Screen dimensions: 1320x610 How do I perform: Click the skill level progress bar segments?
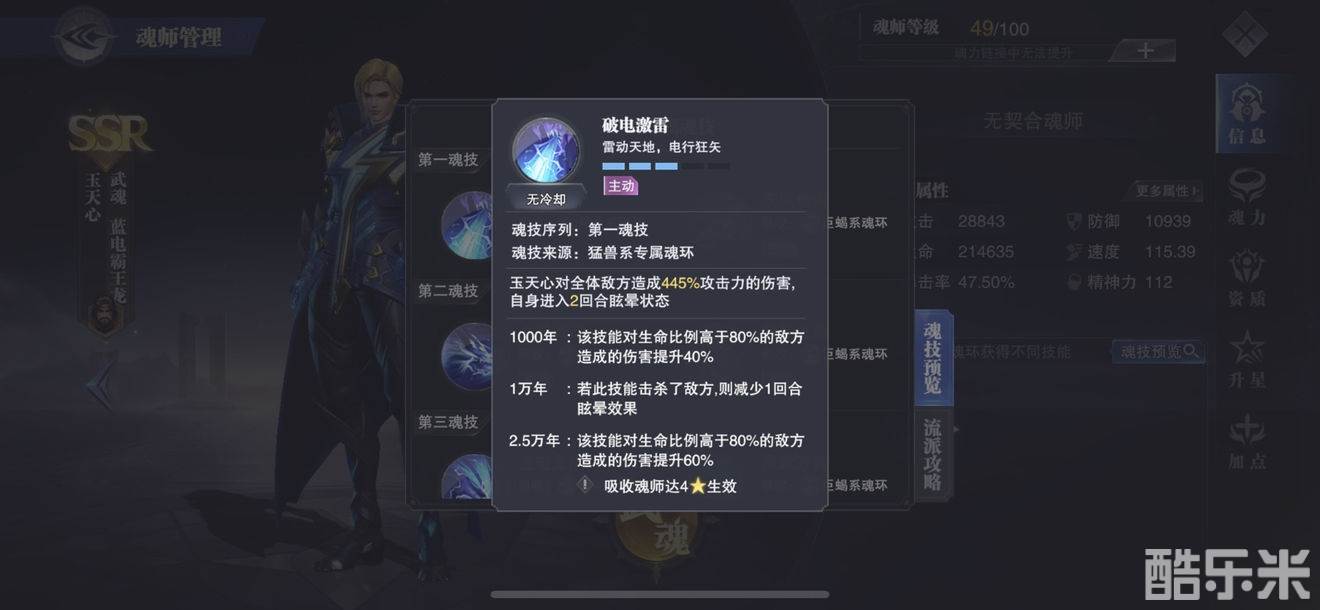(x=666, y=166)
